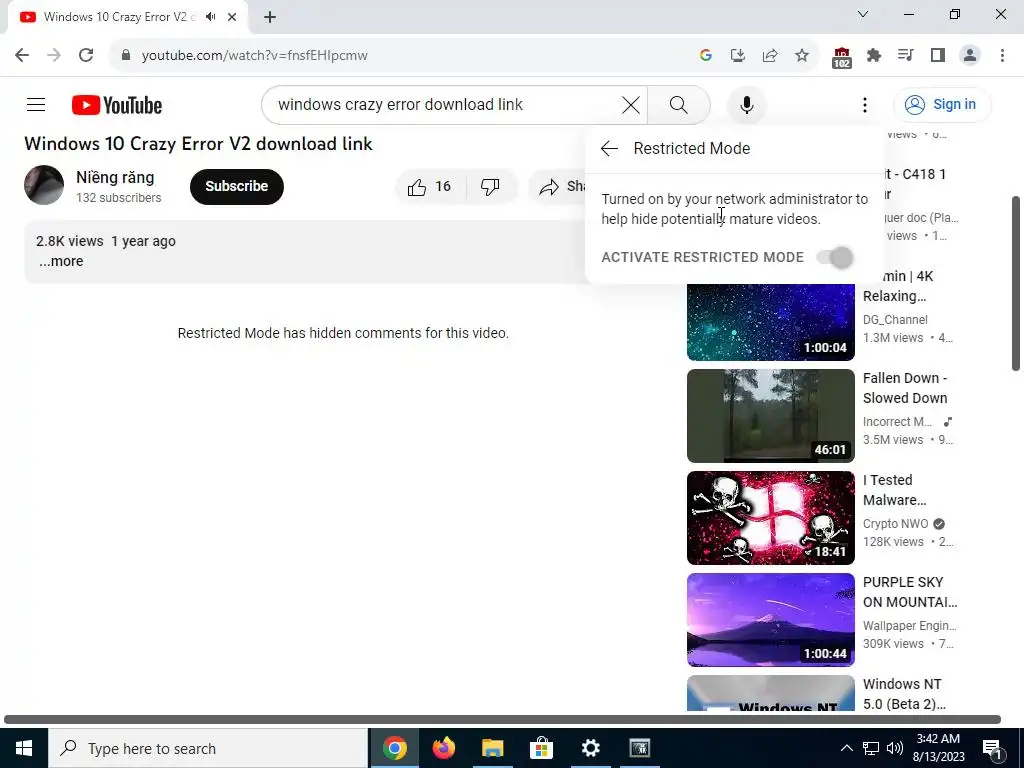Open the extension with 102 badge
1024x768 pixels.
(x=842, y=57)
